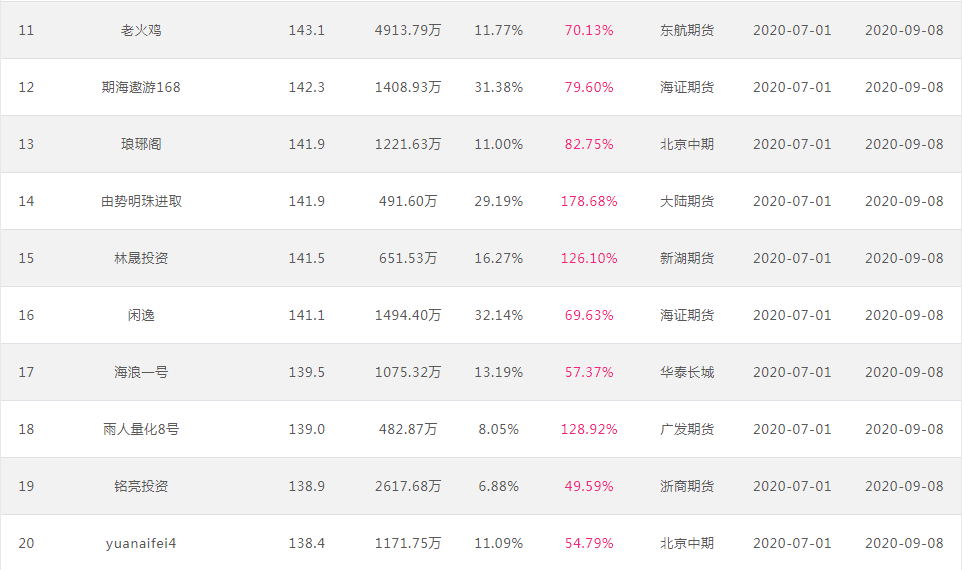Select the 雨人量化8号 account name

[x=140, y=429]
